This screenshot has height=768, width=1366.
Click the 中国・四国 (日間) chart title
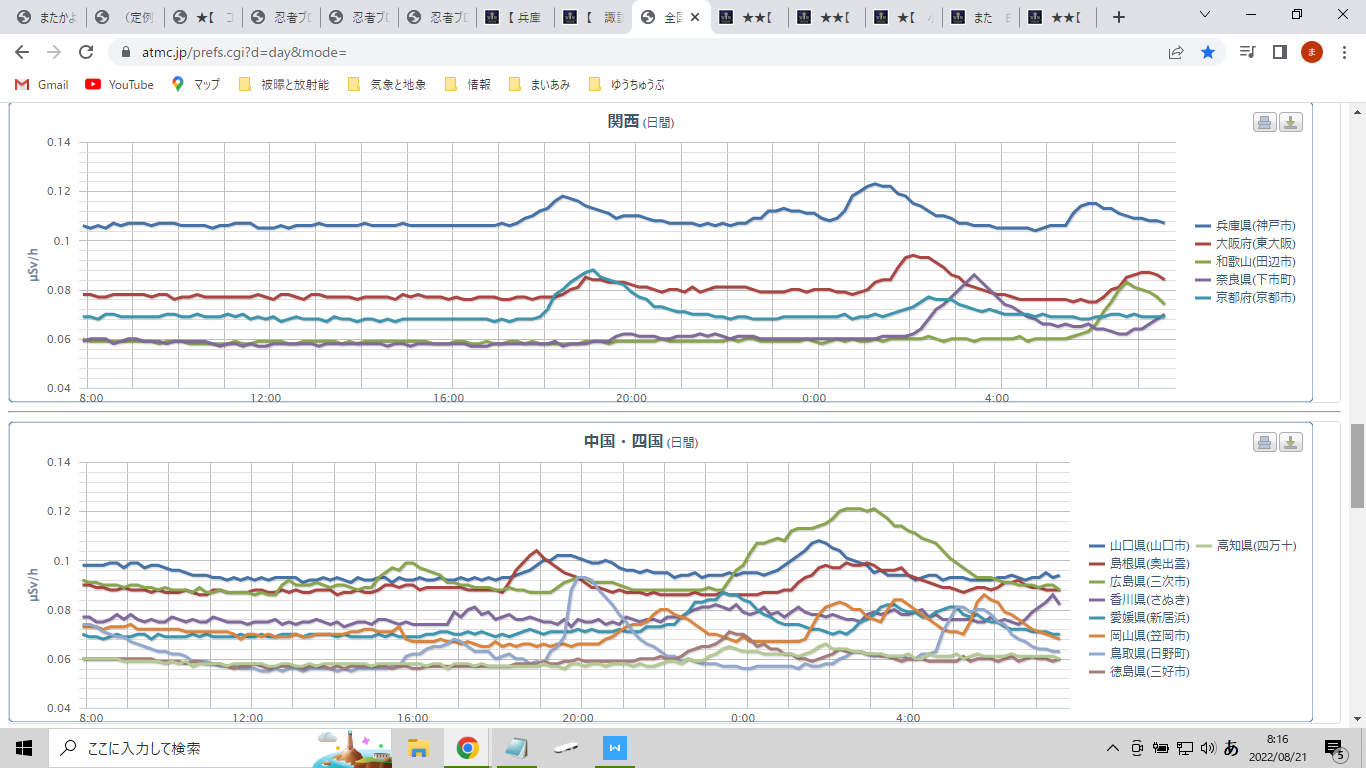tap(640, 441)
